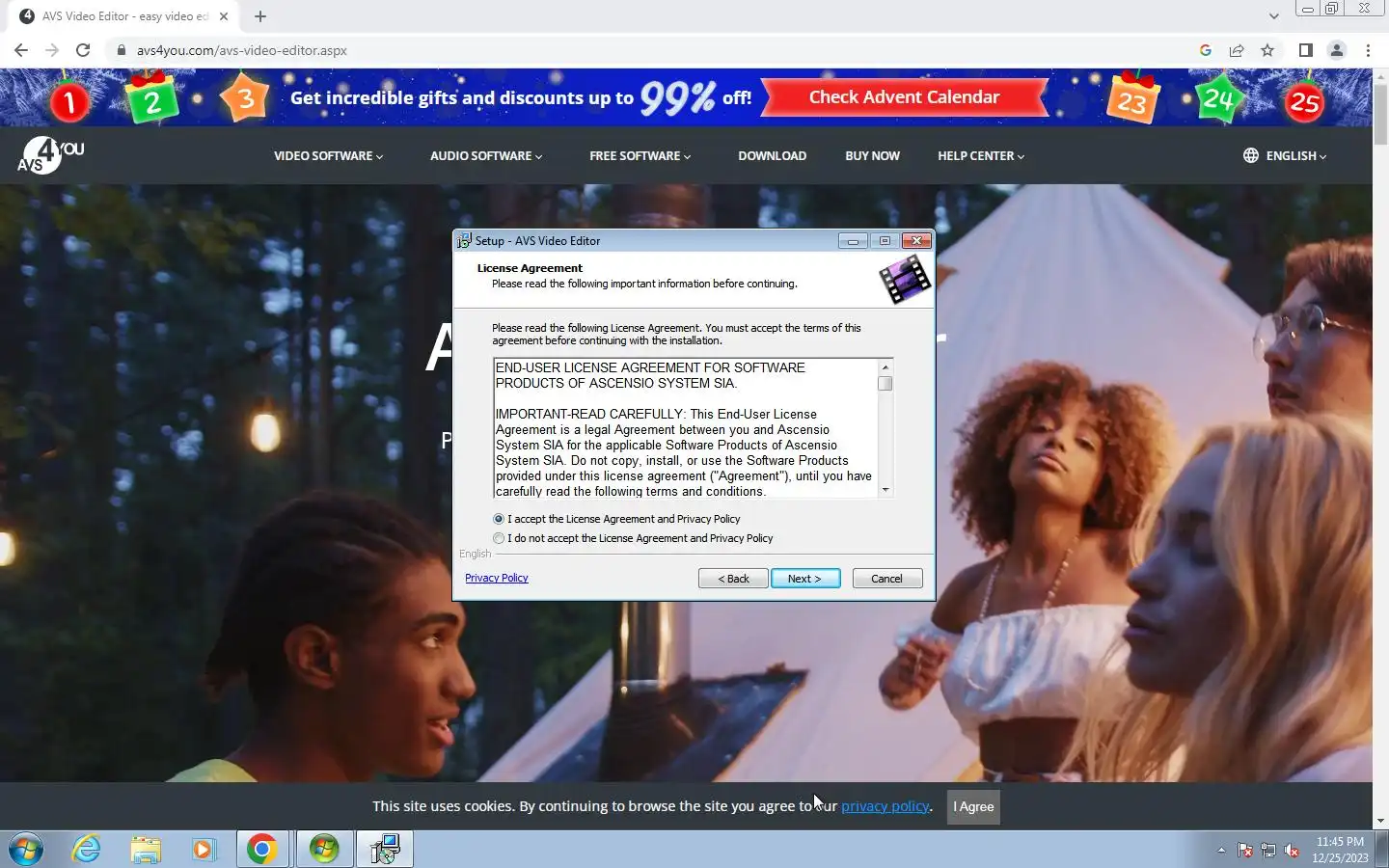The width and height of the screenshot is (1389, 868).
Task: View site info lock icon
Action: point(122,50)
